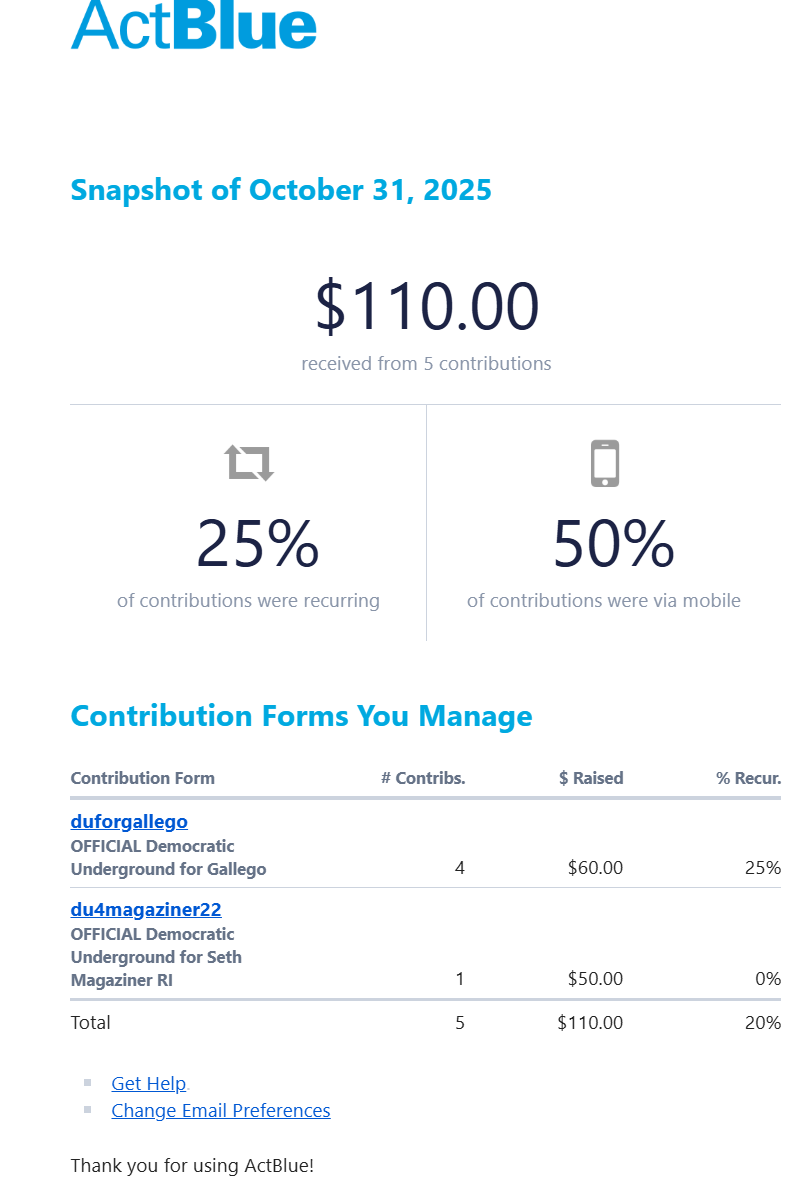
Task: Click the Contribution Form column header
Action: pyautogui.click(x=142, y=778)
